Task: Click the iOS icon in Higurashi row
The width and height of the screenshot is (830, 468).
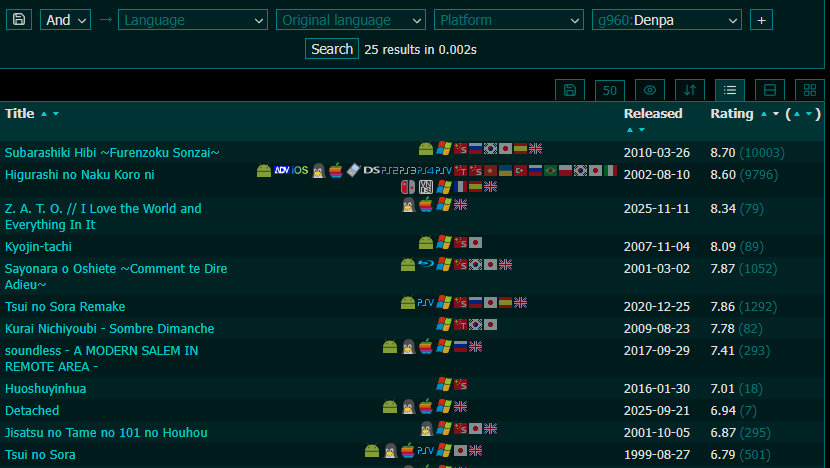Action: pos(300,170)
